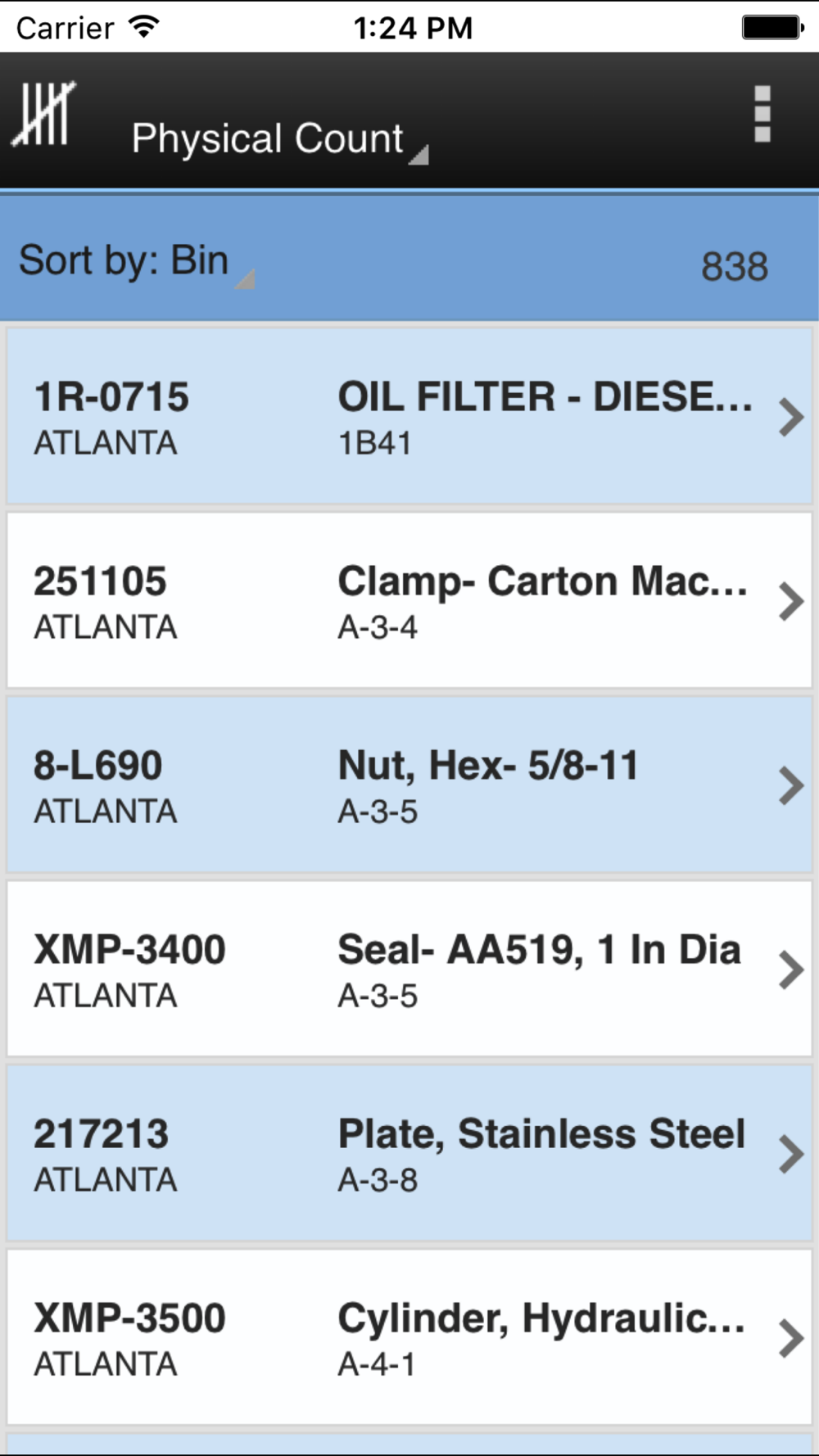
Task: Expand the Sort by: Bin dropdown
Action: (136, 262)
